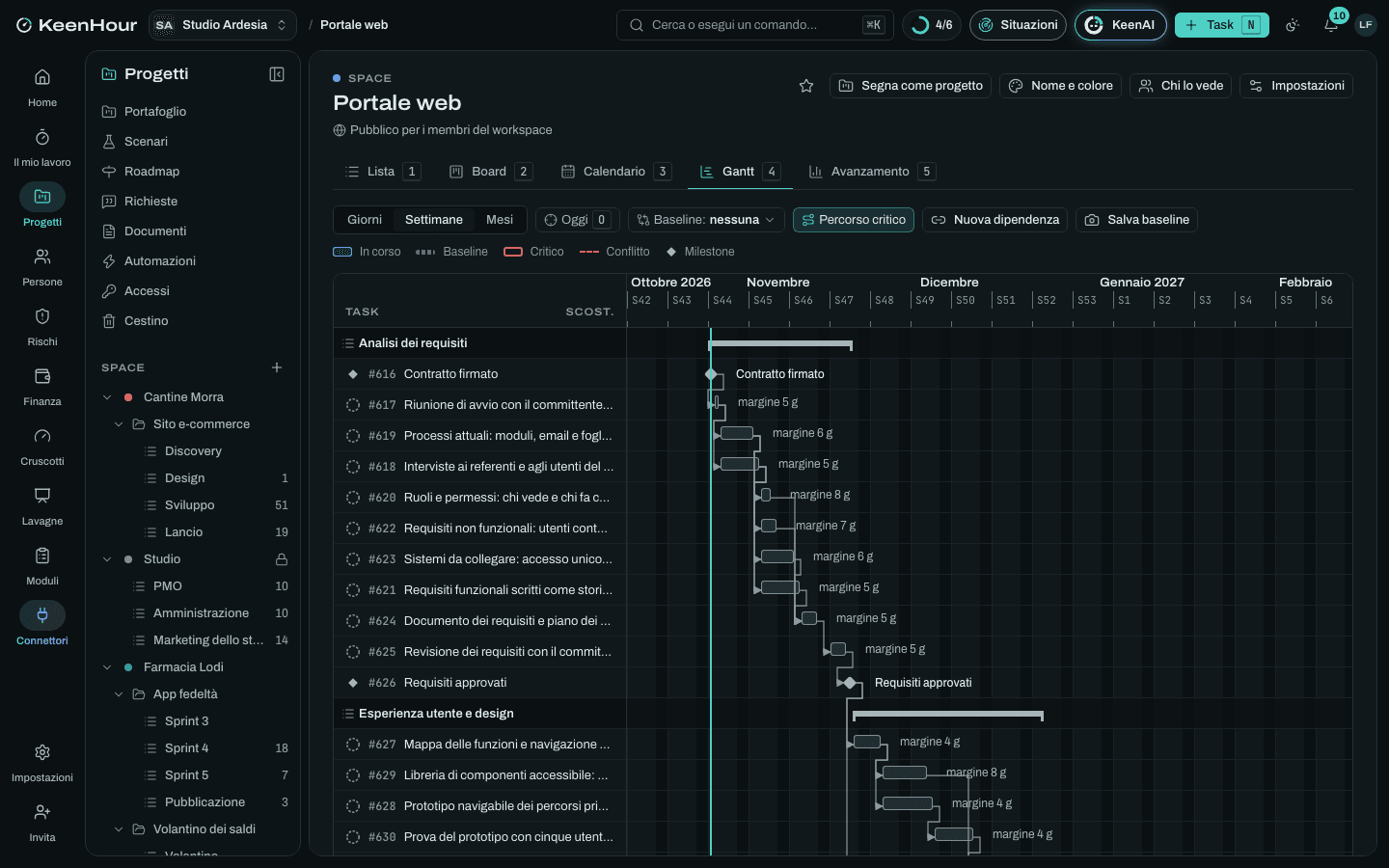Focus the Cerca o esegui un comando field
Image resolution: width=1389 pixels, height=868 pixels.
click(755, 25)
